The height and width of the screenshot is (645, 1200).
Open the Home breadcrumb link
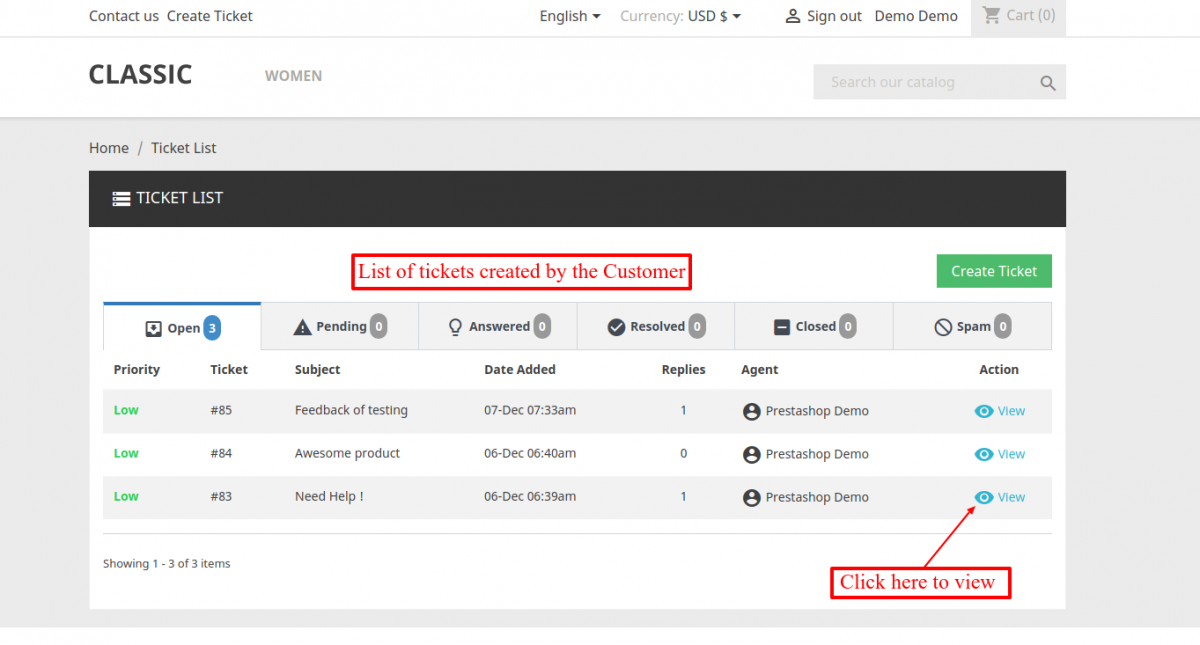click(108, 147)
